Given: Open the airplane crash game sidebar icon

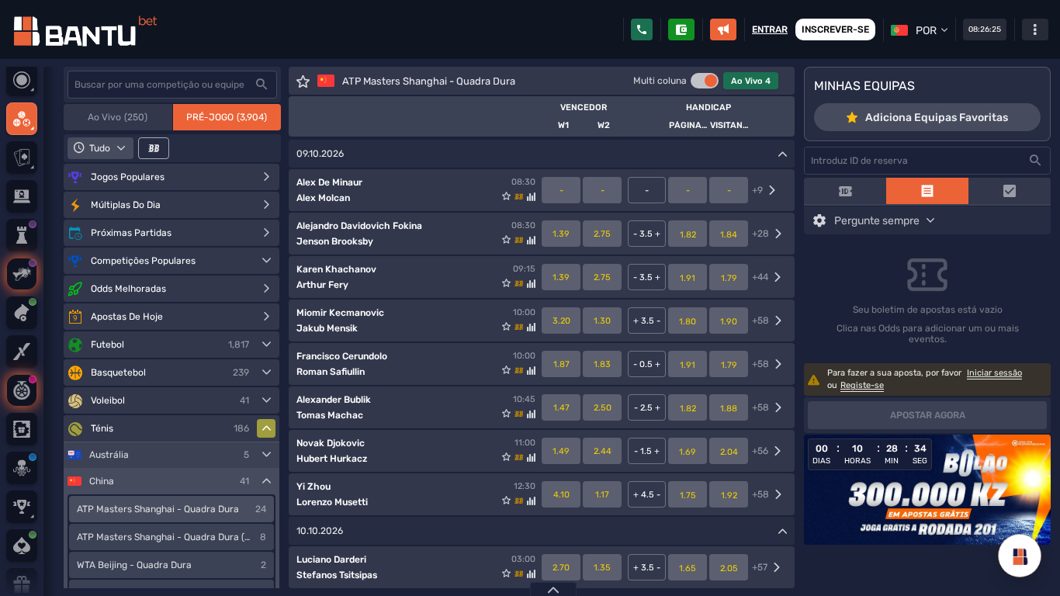Looking at the screenshot, I should click(x=22, y=274).
